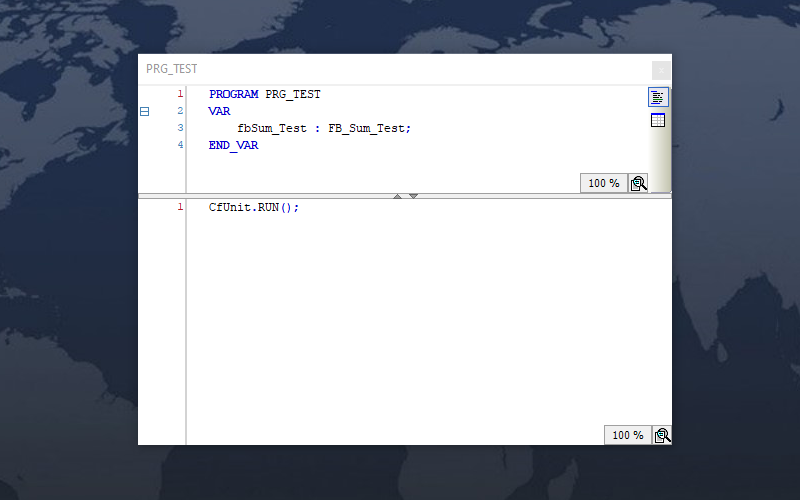
Task: Click line number 1 in implementation margin
Action: coord(180,207)
